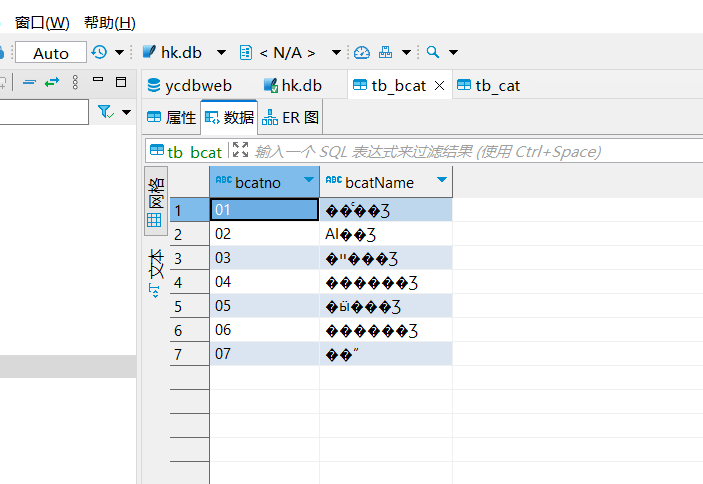This screenshot has width=703, height=484.
Task: Select row number 2 header
Action: point(190,234)
